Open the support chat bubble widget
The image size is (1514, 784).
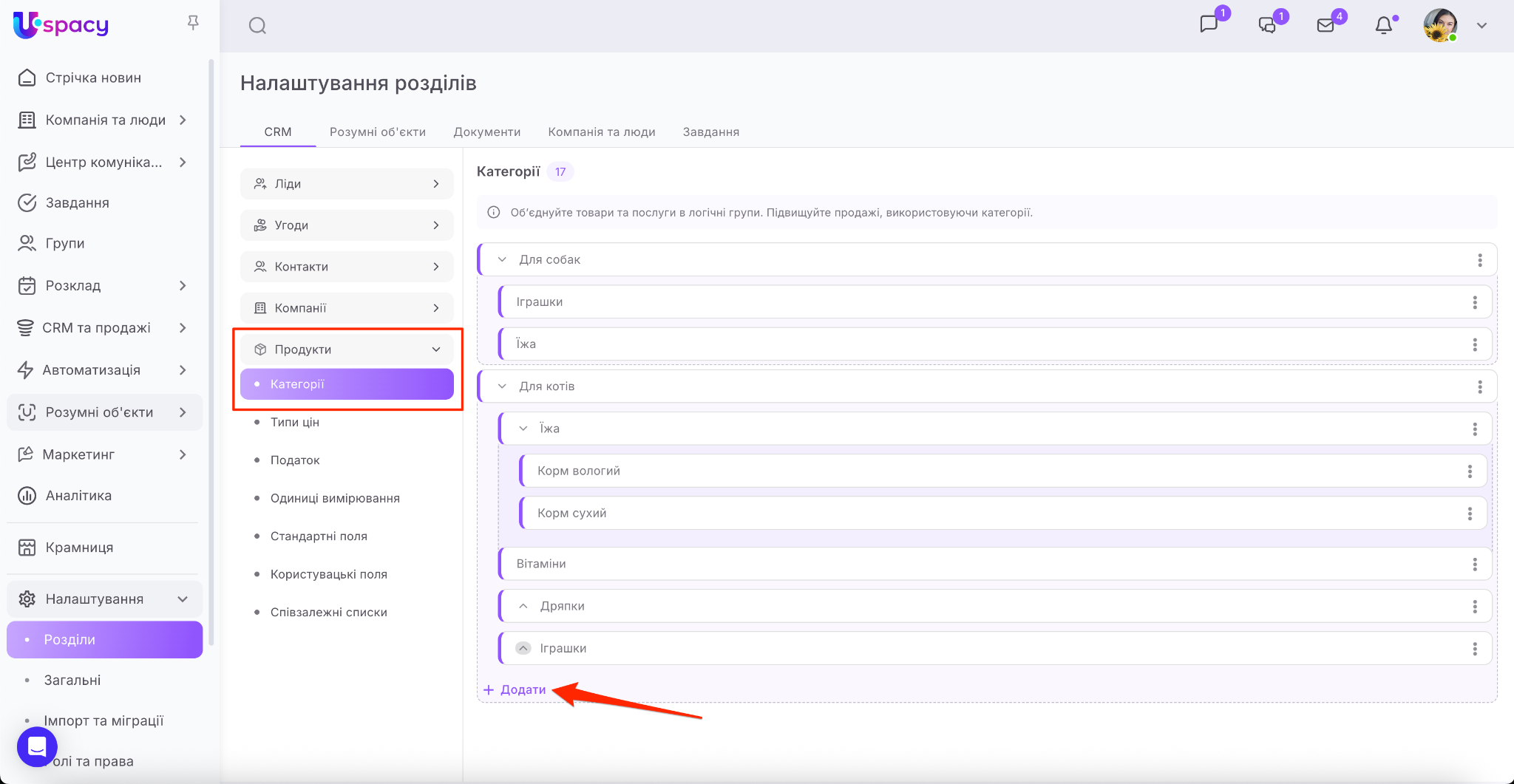tap(37, 746)
